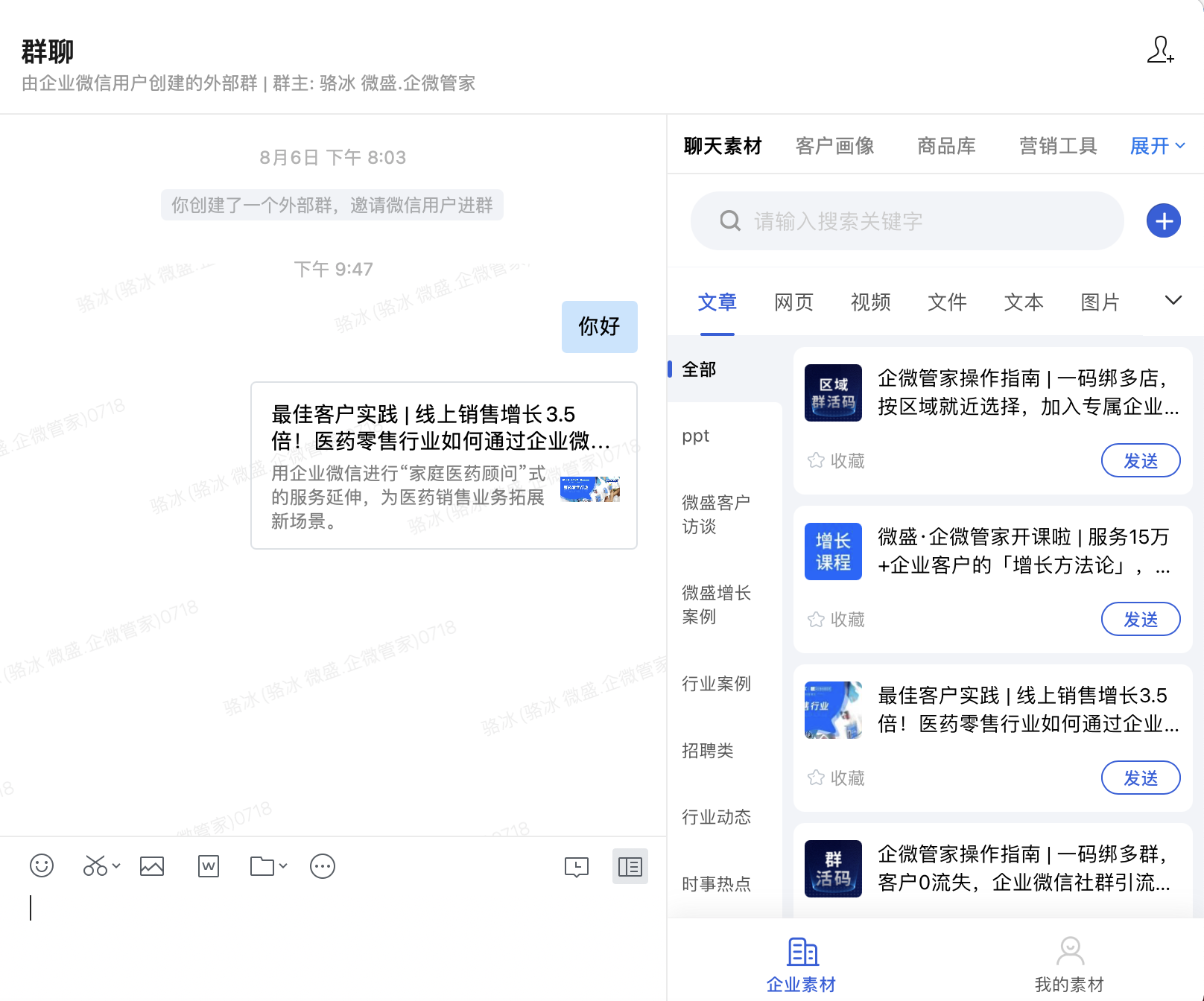Select the 微盛增长案例 category
The width and height of the screenshot is (1204, 1001).
coord(717,605)
